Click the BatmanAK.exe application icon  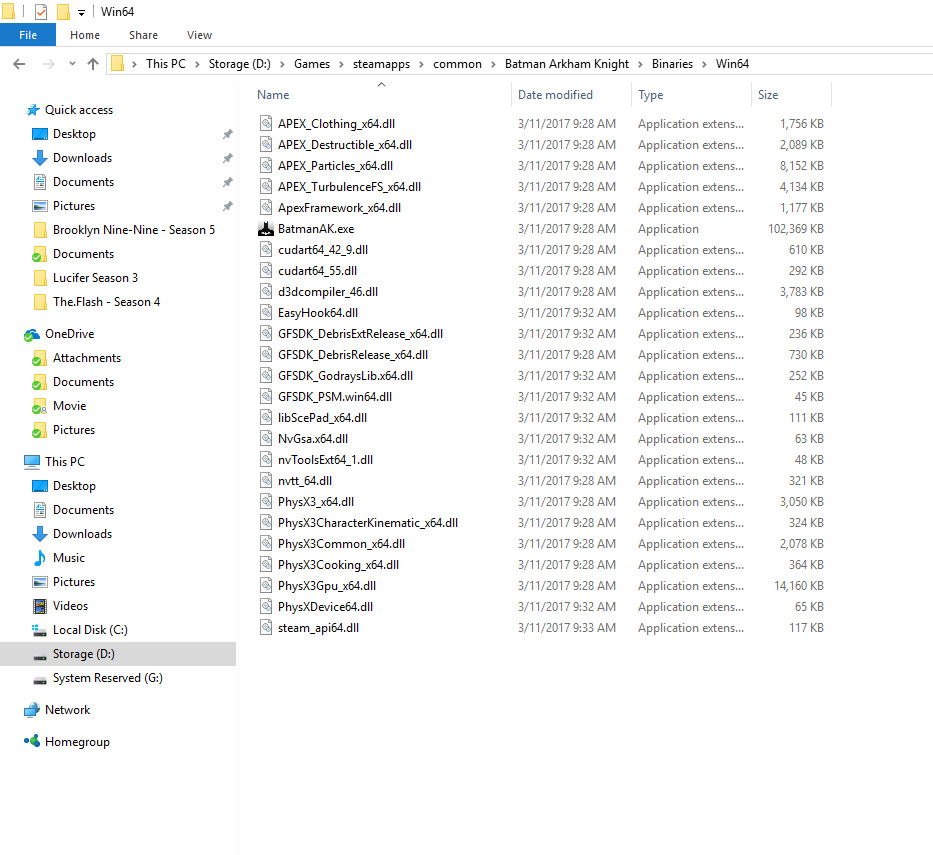coord(266,229)
